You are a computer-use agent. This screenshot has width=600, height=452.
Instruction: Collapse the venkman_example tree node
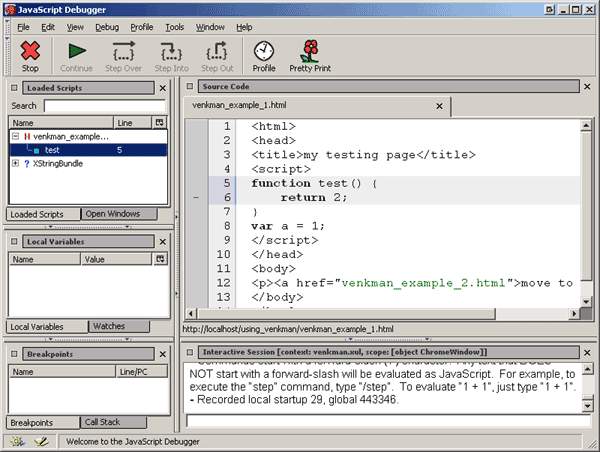(15, 136)
